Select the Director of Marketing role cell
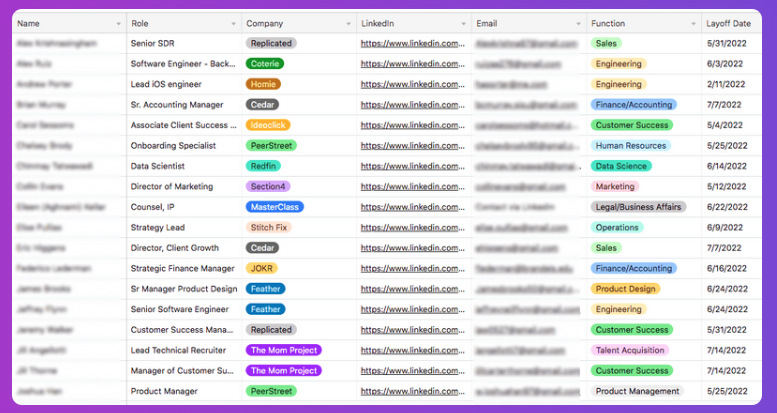 click(184, 186)
